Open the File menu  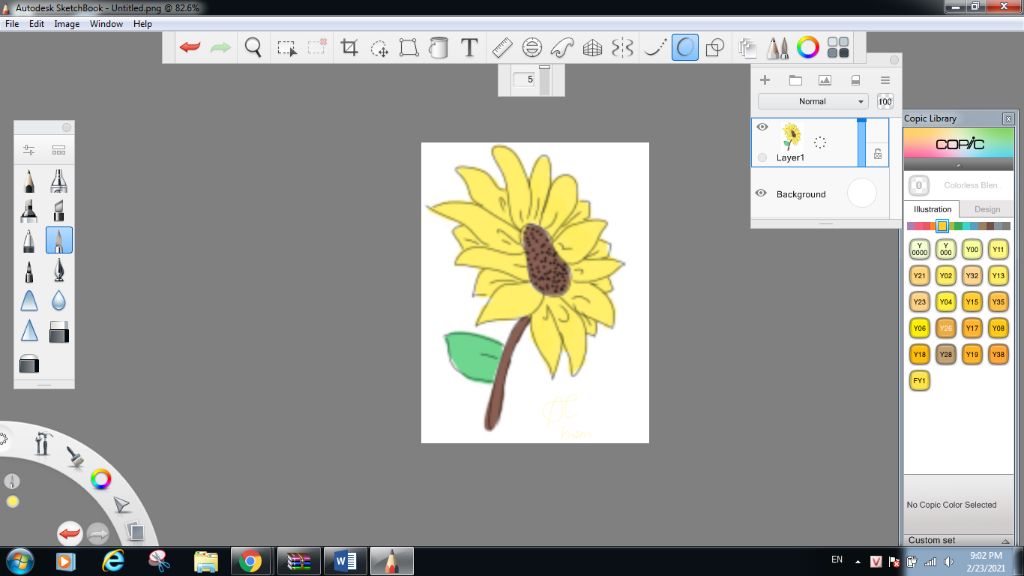point(12,24)
